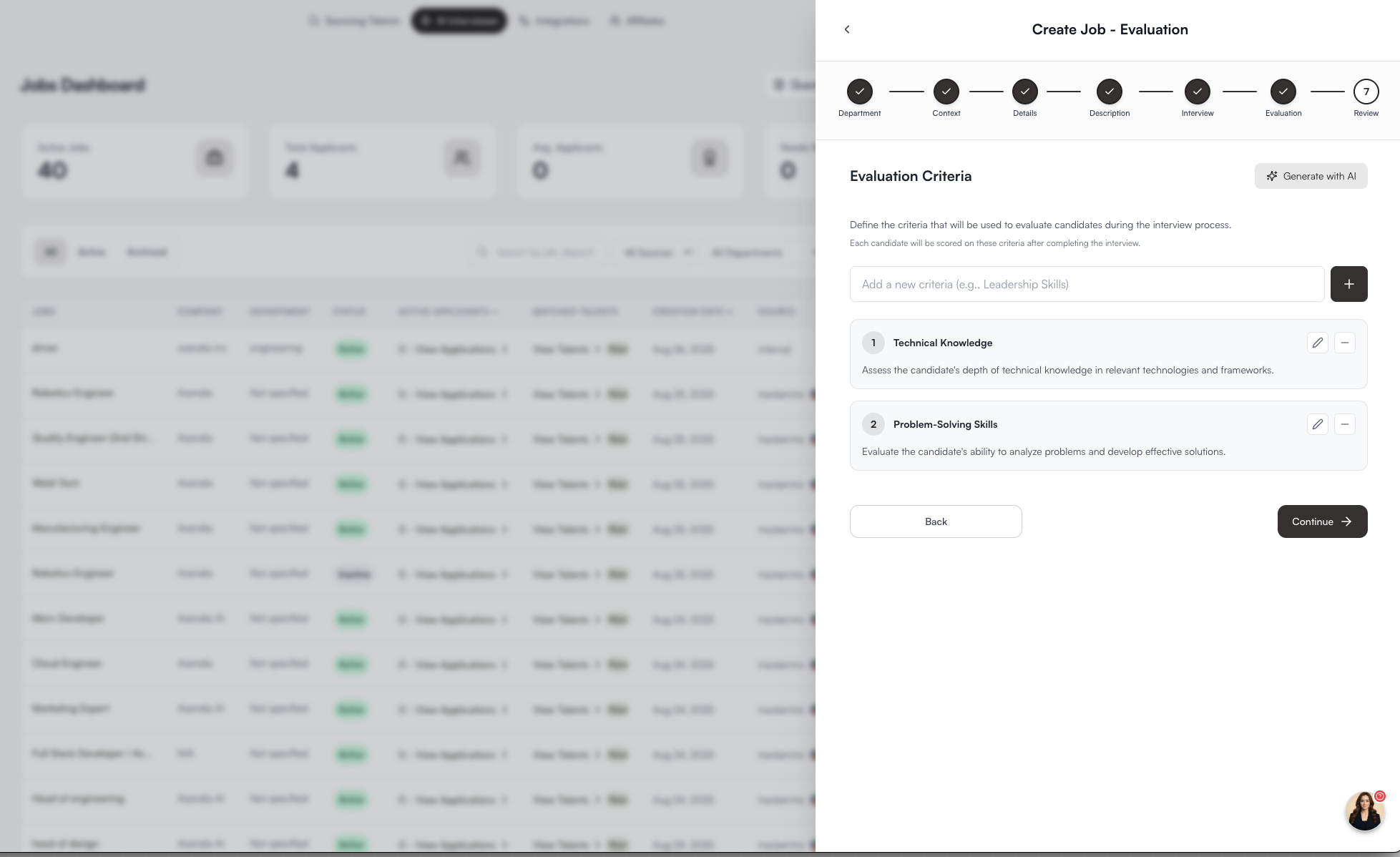This screenshot has width=1400, height=857.
Task: Remove the Problem-Solving Skills criterion
Action: pos(1344,424)
